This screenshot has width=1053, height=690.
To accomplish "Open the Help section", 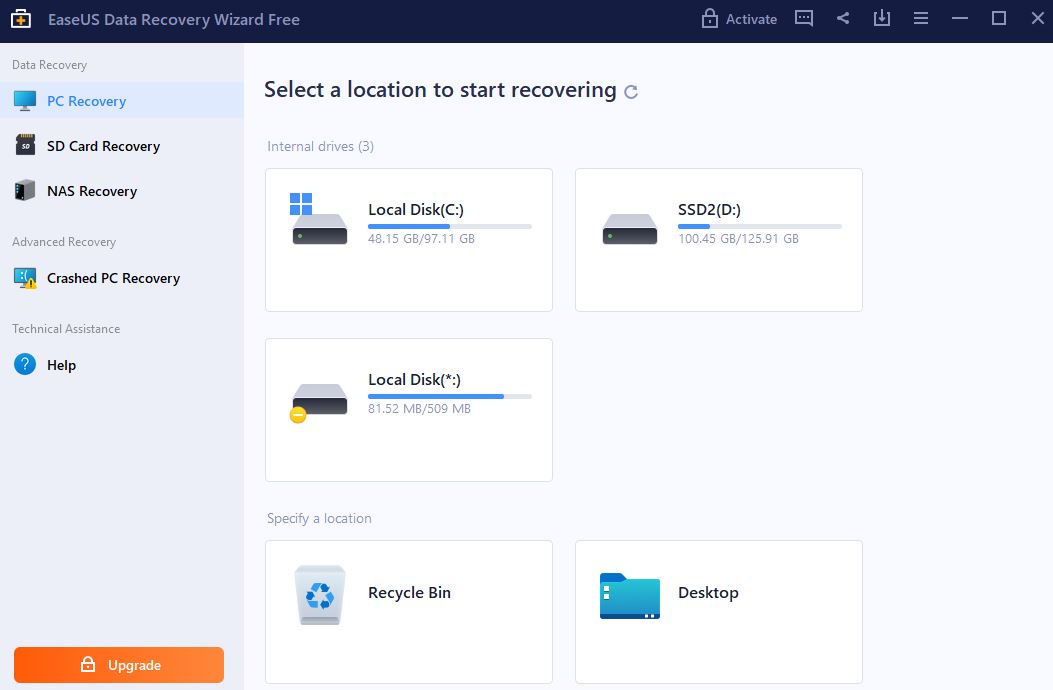I will point(122,365).
